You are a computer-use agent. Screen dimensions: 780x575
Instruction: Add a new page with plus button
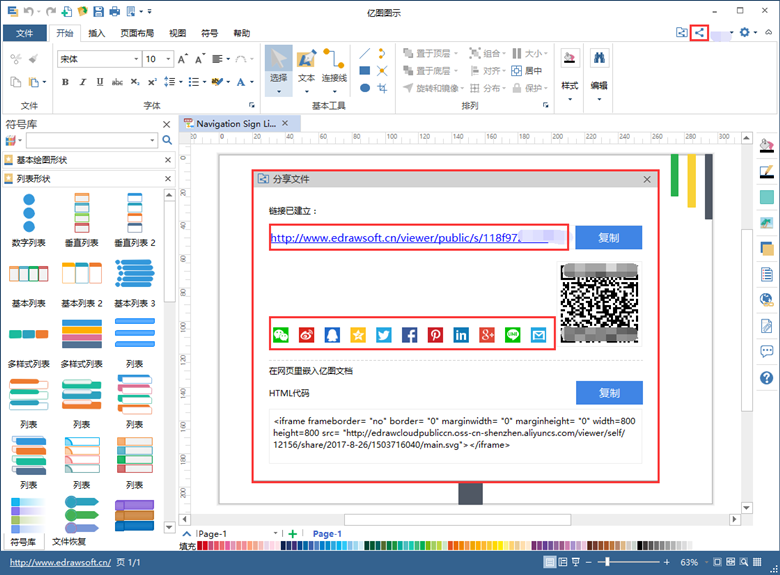click(292, 534)
